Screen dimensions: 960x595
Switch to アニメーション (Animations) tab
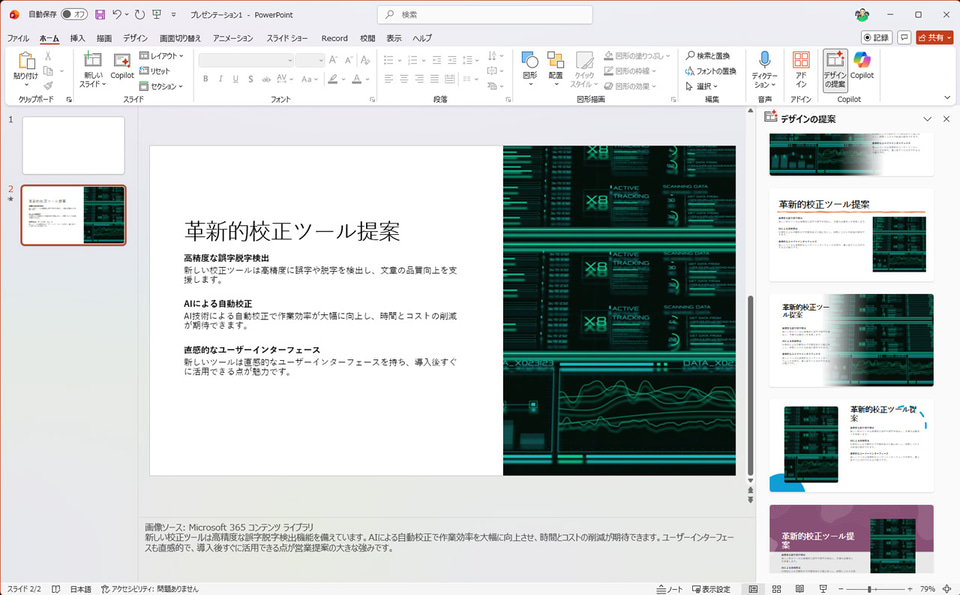coord(233,38)
